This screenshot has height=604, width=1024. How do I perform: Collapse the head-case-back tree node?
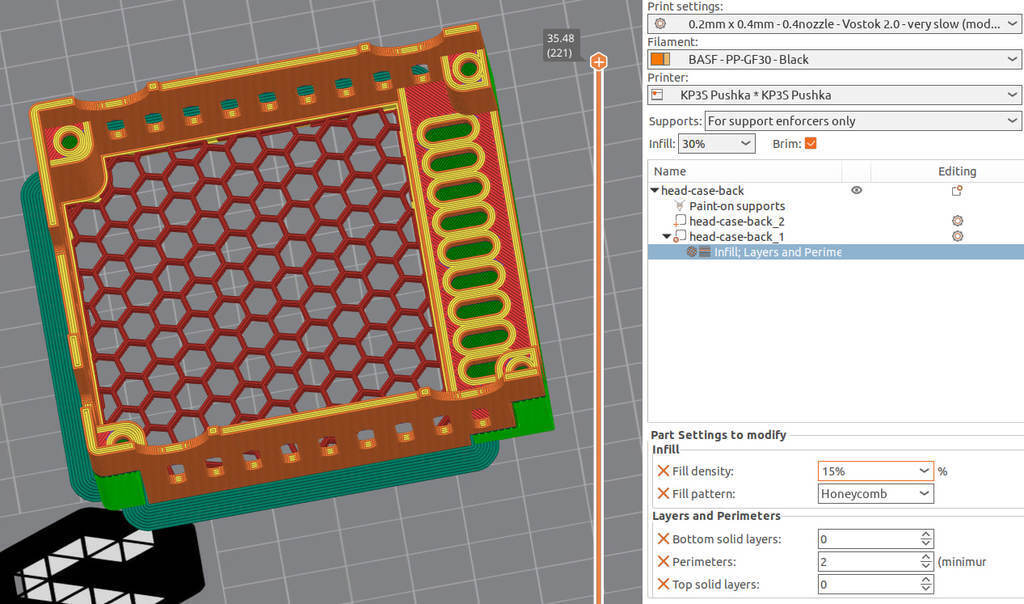(x=655, y=191)
